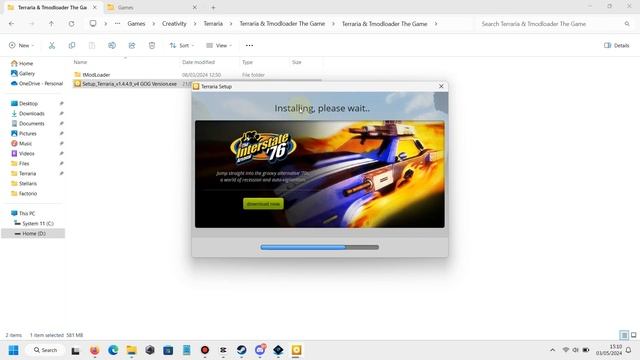Viewport: 640px width, 360px height.
Task: Expand the hidden path ellipsis in the address bar
Action: 118,24
